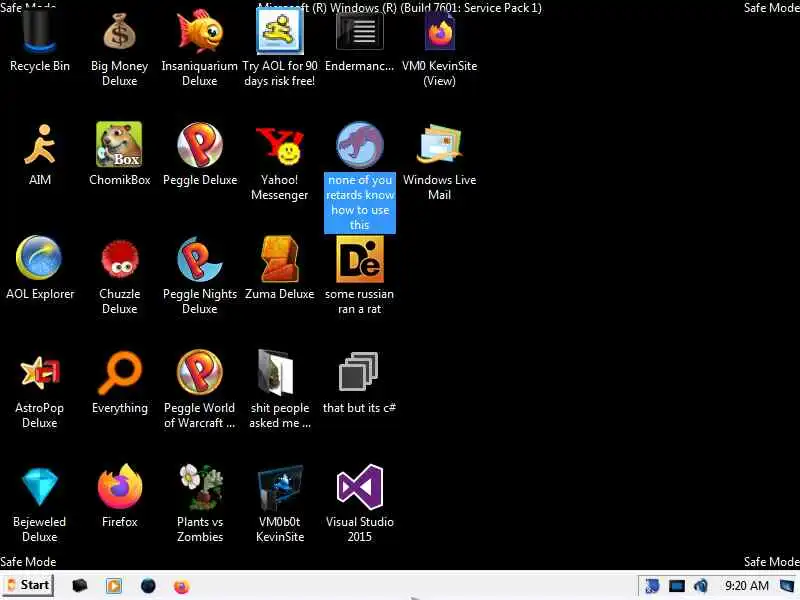Screen dimensions: 800x600
Task: Open Windows Live Mail
Action: click(439, 145)
